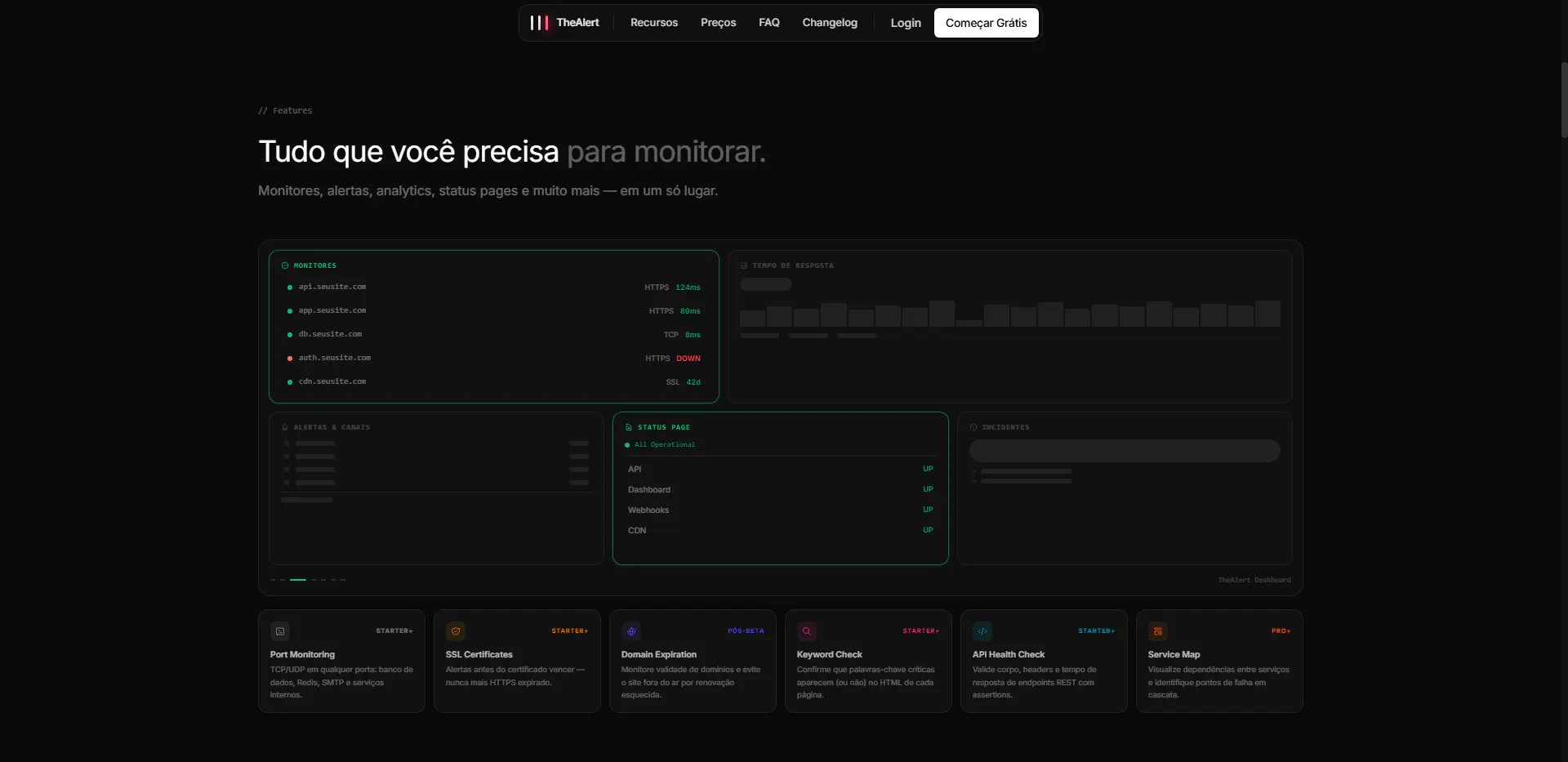Click the 124ms response time value
The width and height of the screenshot is (1568, 762).
click(688, 287)
